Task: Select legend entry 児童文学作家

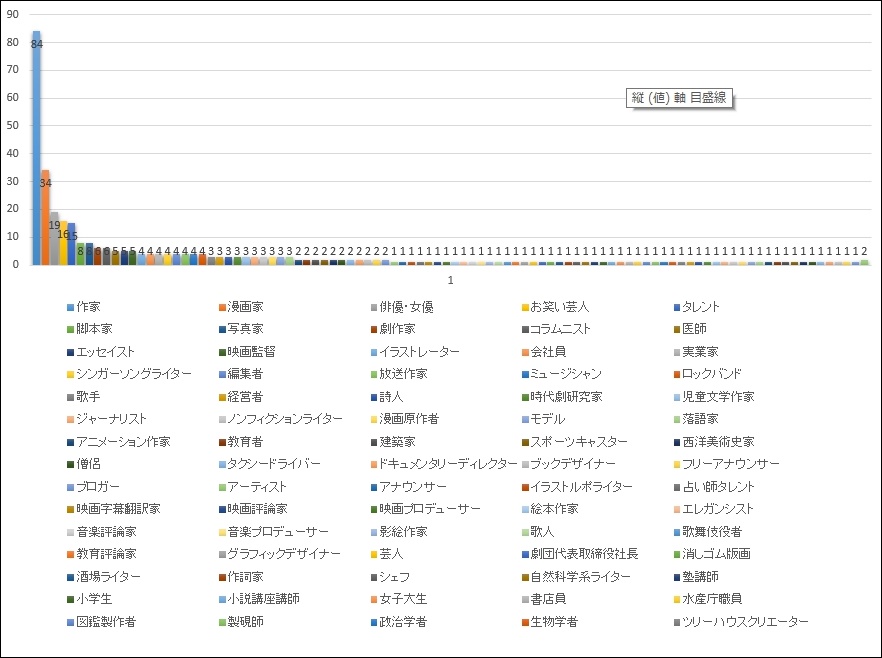Action: coord(714,397)
